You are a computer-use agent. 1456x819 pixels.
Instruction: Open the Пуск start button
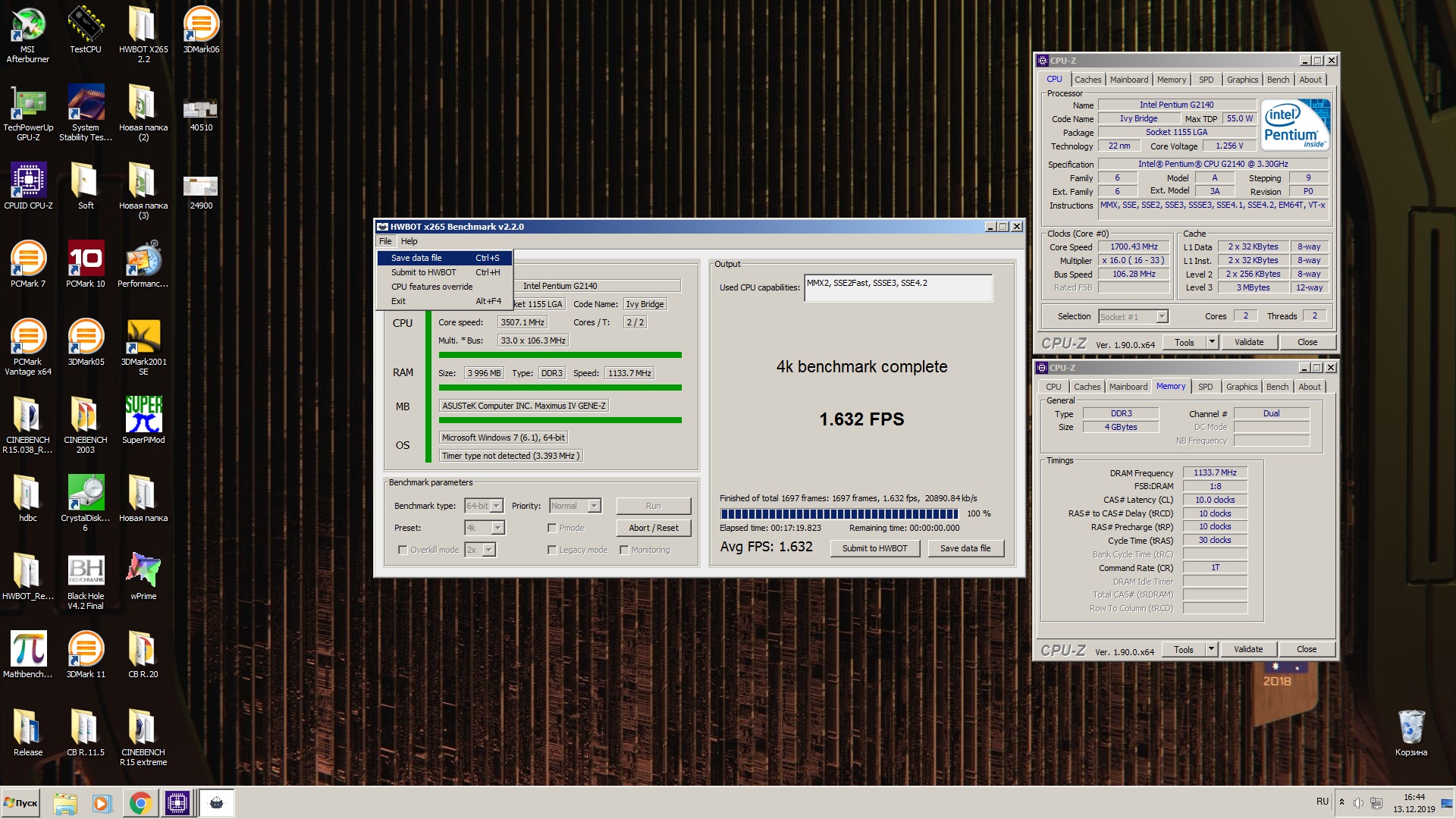21,803
